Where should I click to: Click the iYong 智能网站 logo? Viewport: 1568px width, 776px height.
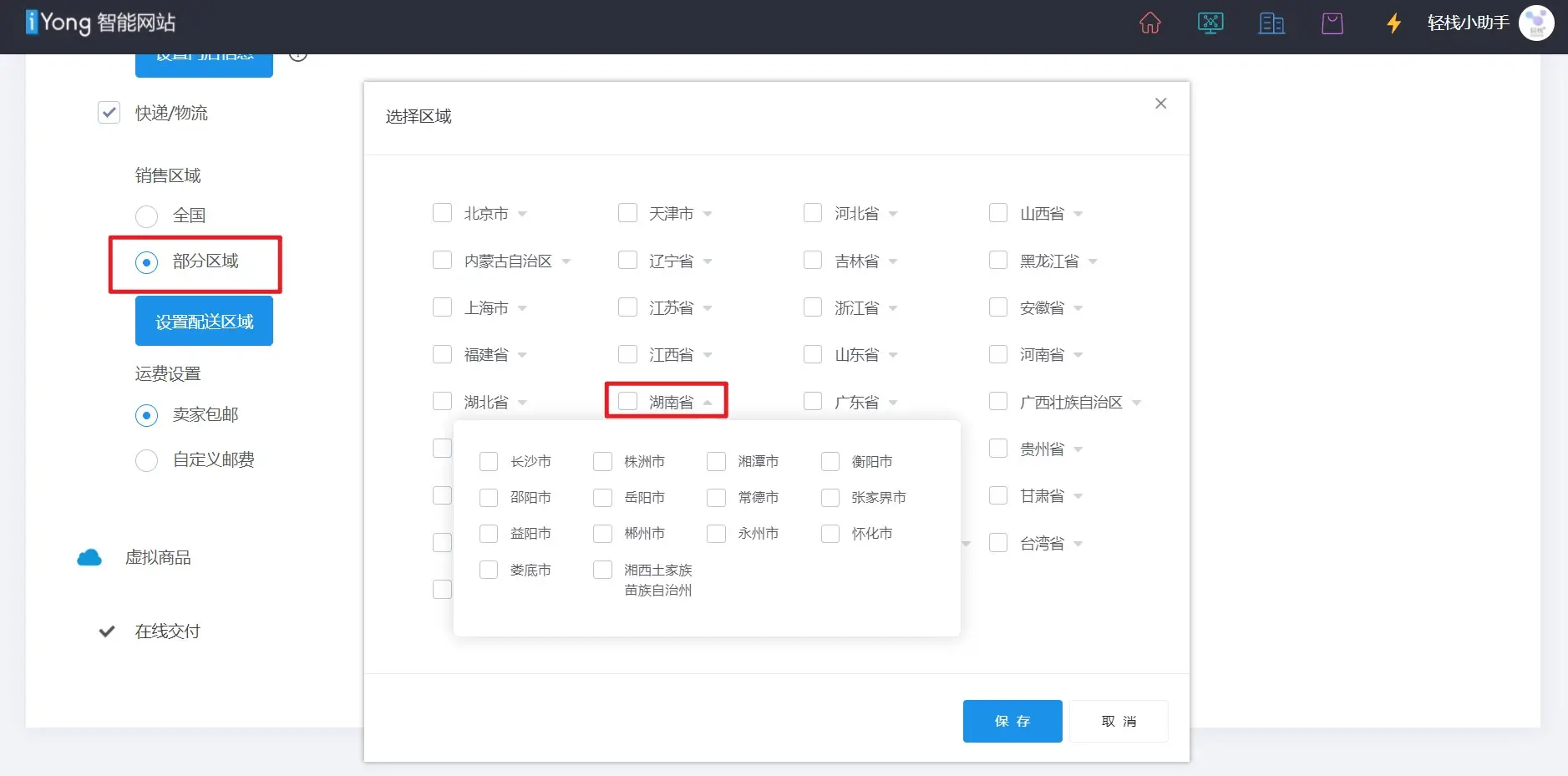tap(101, 23)
